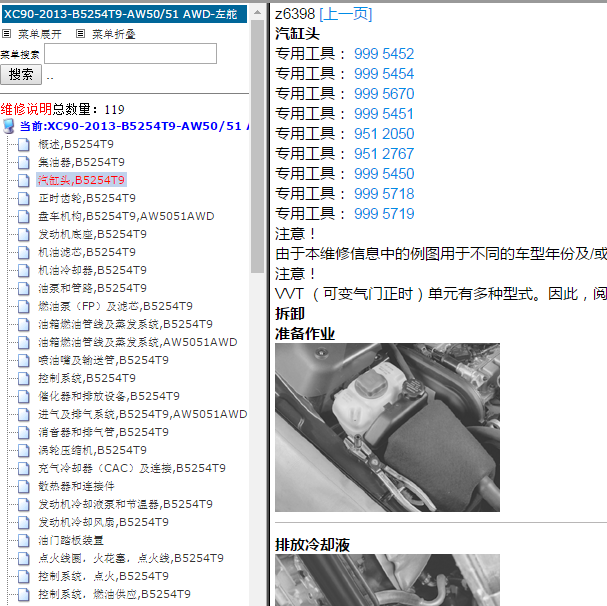Open 油门踏板装置 entry
Image resolution: width=607 pixels, height=606 pixels.
[71, 540]
